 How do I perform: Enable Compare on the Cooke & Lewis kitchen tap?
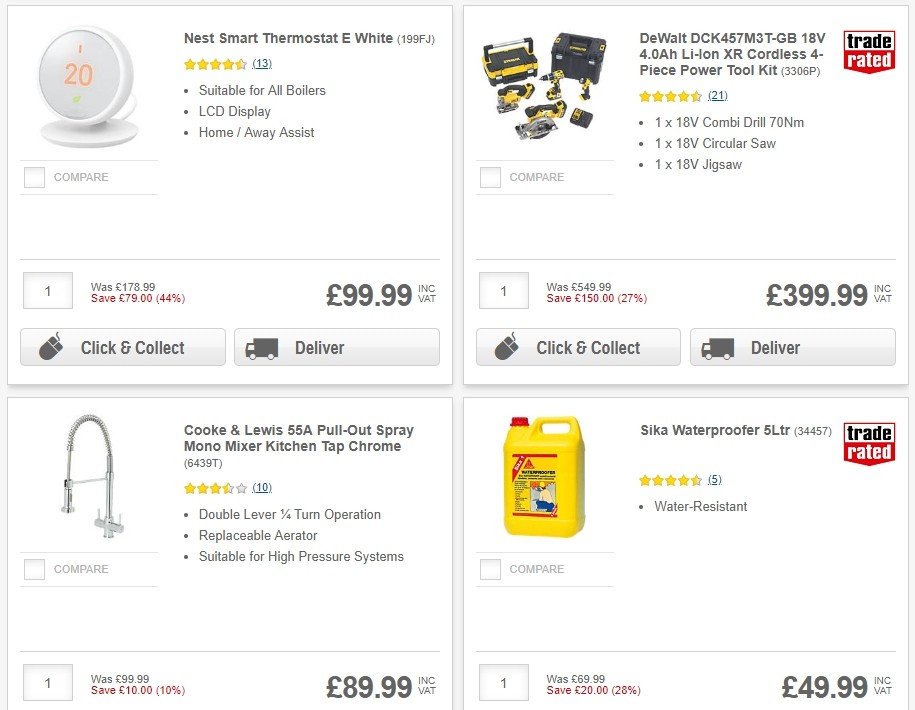[x=34, y=569]
